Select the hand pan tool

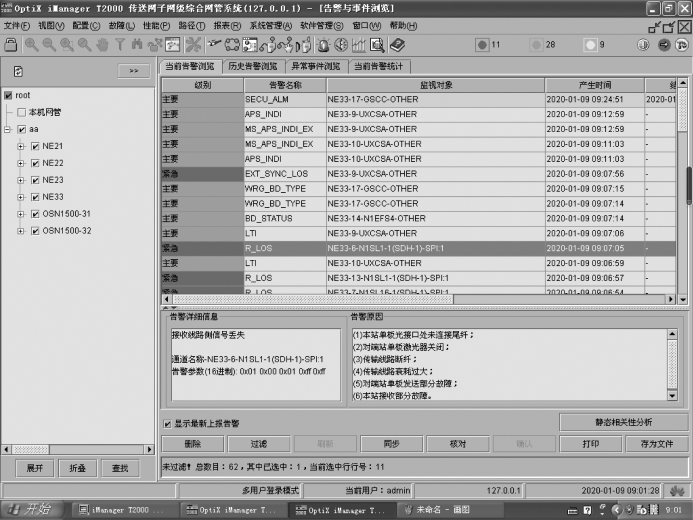pyautogui.click(x=103, y=45)
